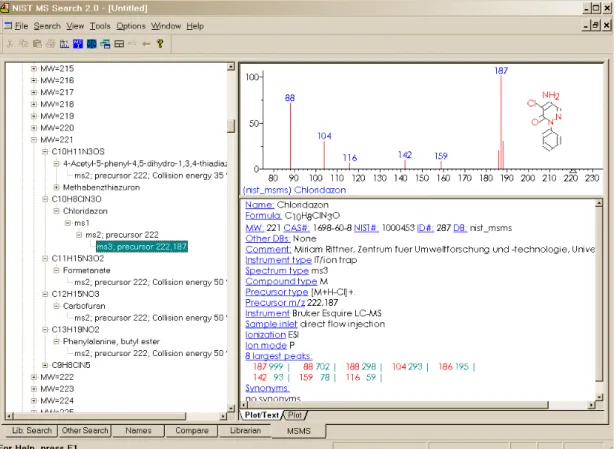
Task: Select Phenylalanine, butyl ester tree item
Action: point(111,341)
